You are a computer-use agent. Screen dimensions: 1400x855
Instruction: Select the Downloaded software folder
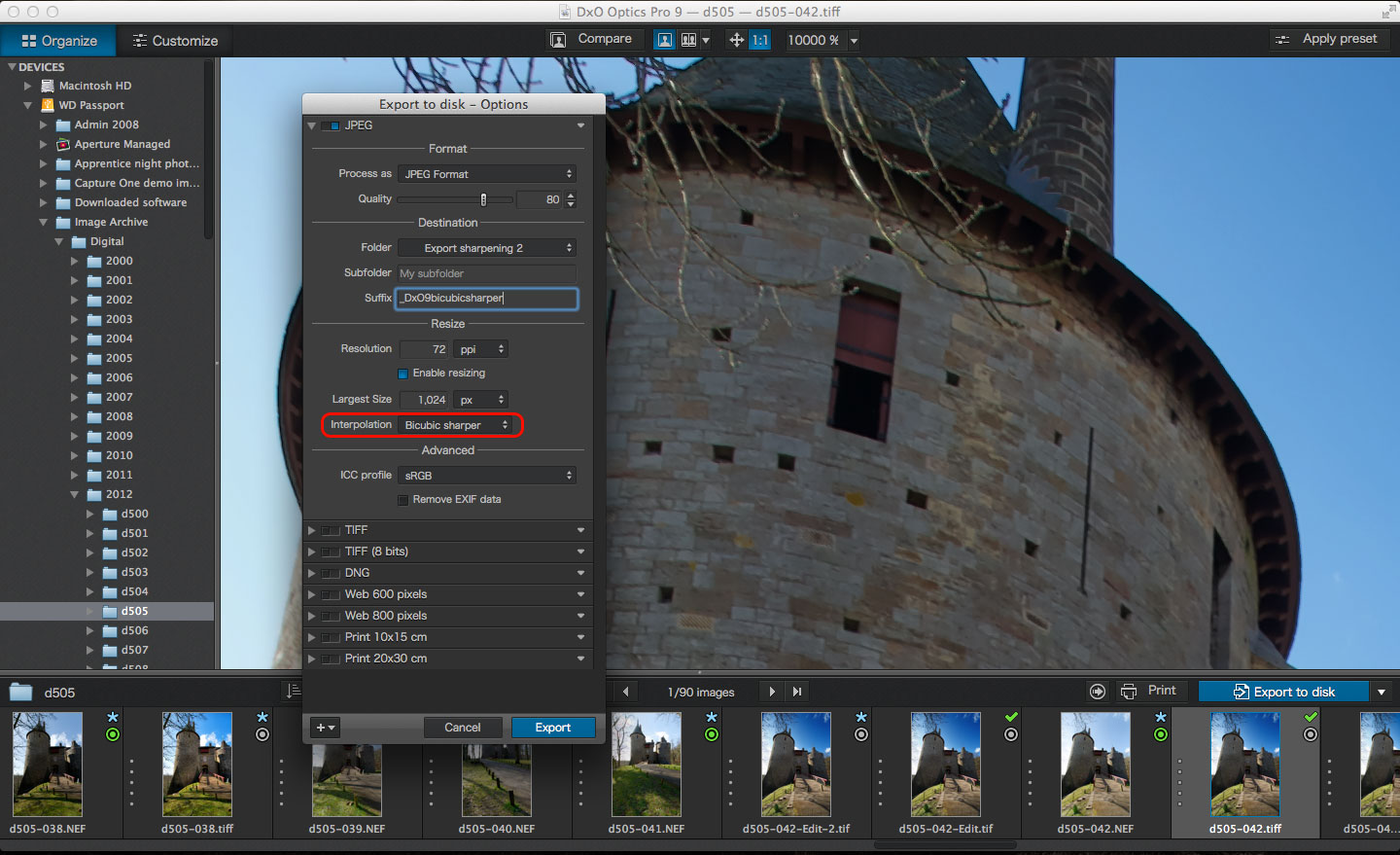tap(130, 202)
